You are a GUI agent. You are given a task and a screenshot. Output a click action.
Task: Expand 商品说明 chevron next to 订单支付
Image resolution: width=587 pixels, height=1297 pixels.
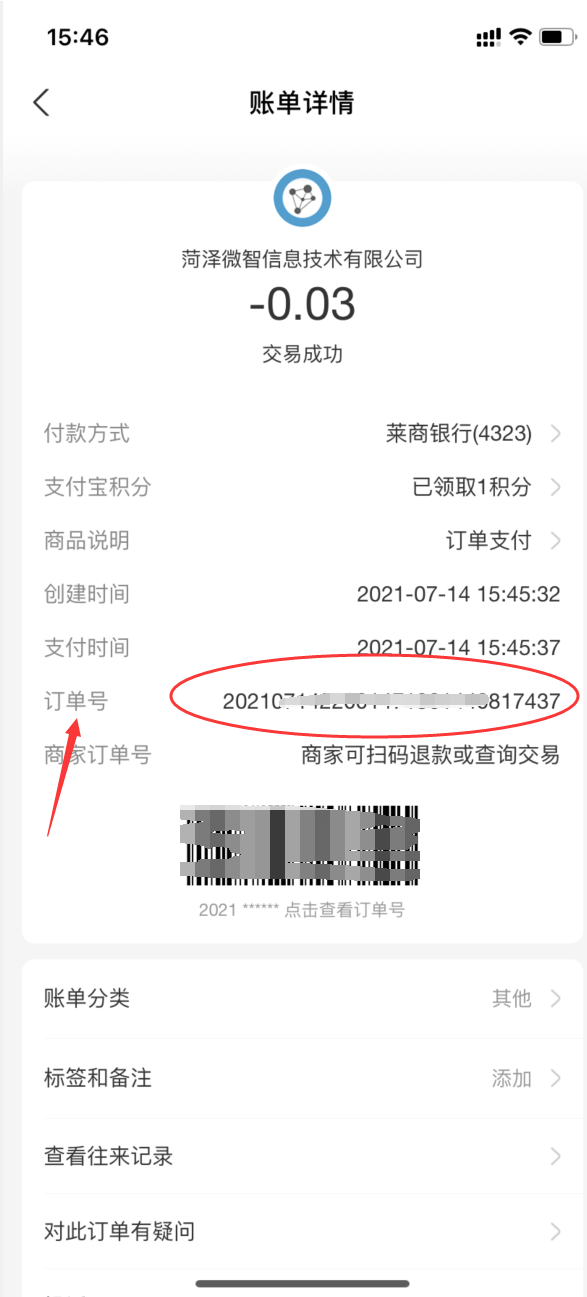click(555, 541)
